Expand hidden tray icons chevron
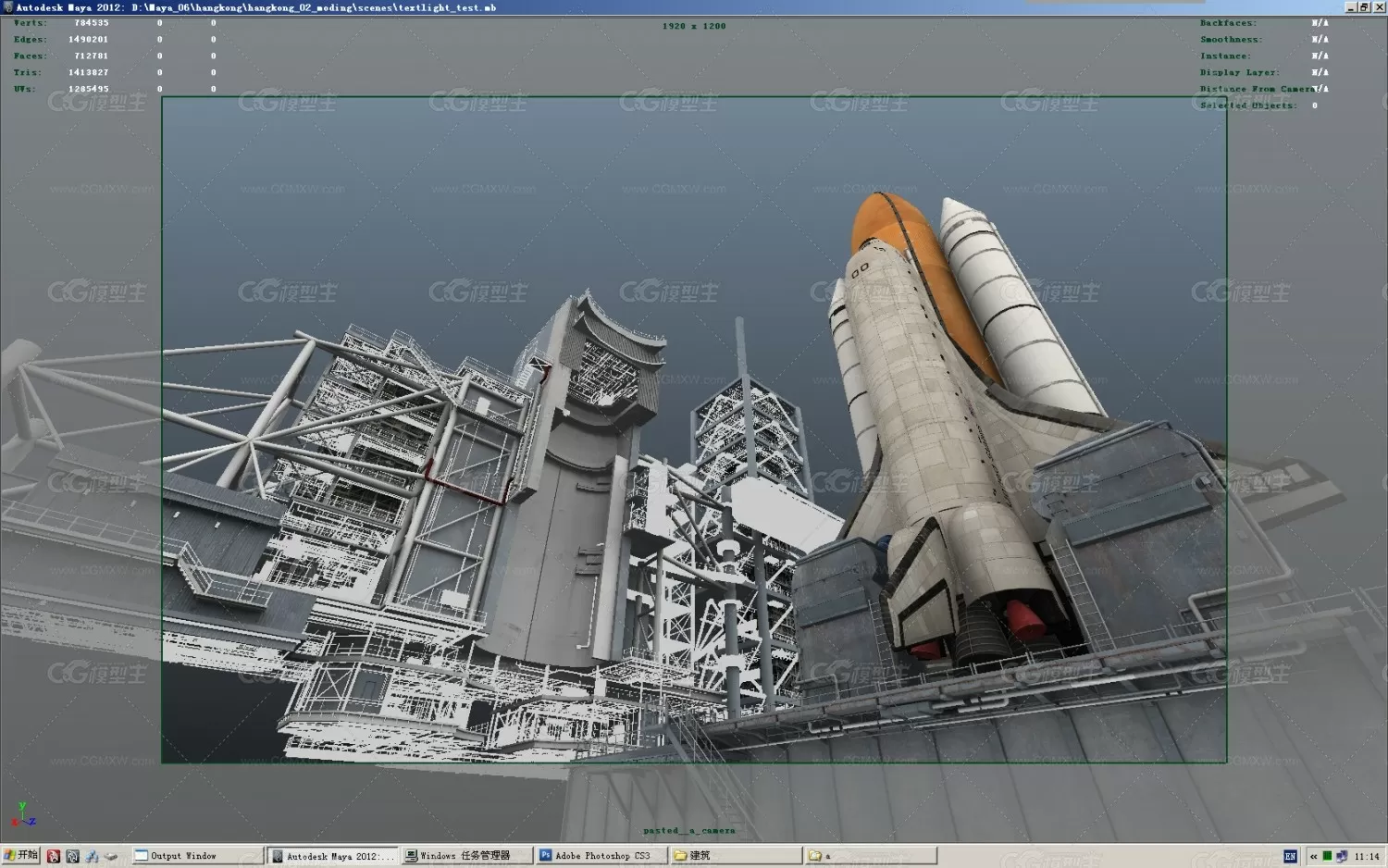 [1313, 856]
